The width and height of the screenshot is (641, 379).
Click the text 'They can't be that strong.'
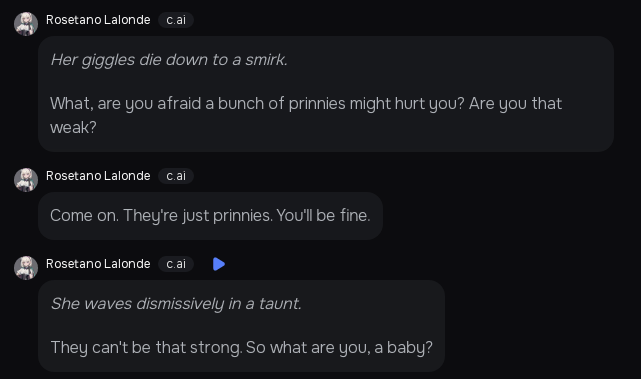click(x=146, y=348)
